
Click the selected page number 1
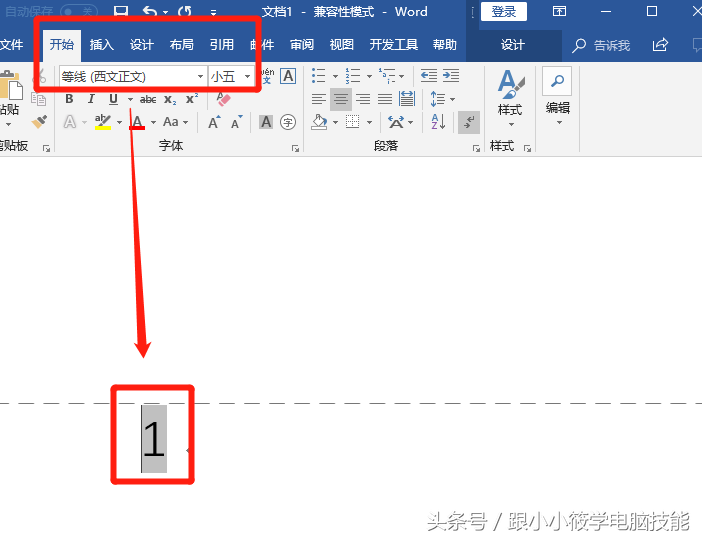[154, 439]
